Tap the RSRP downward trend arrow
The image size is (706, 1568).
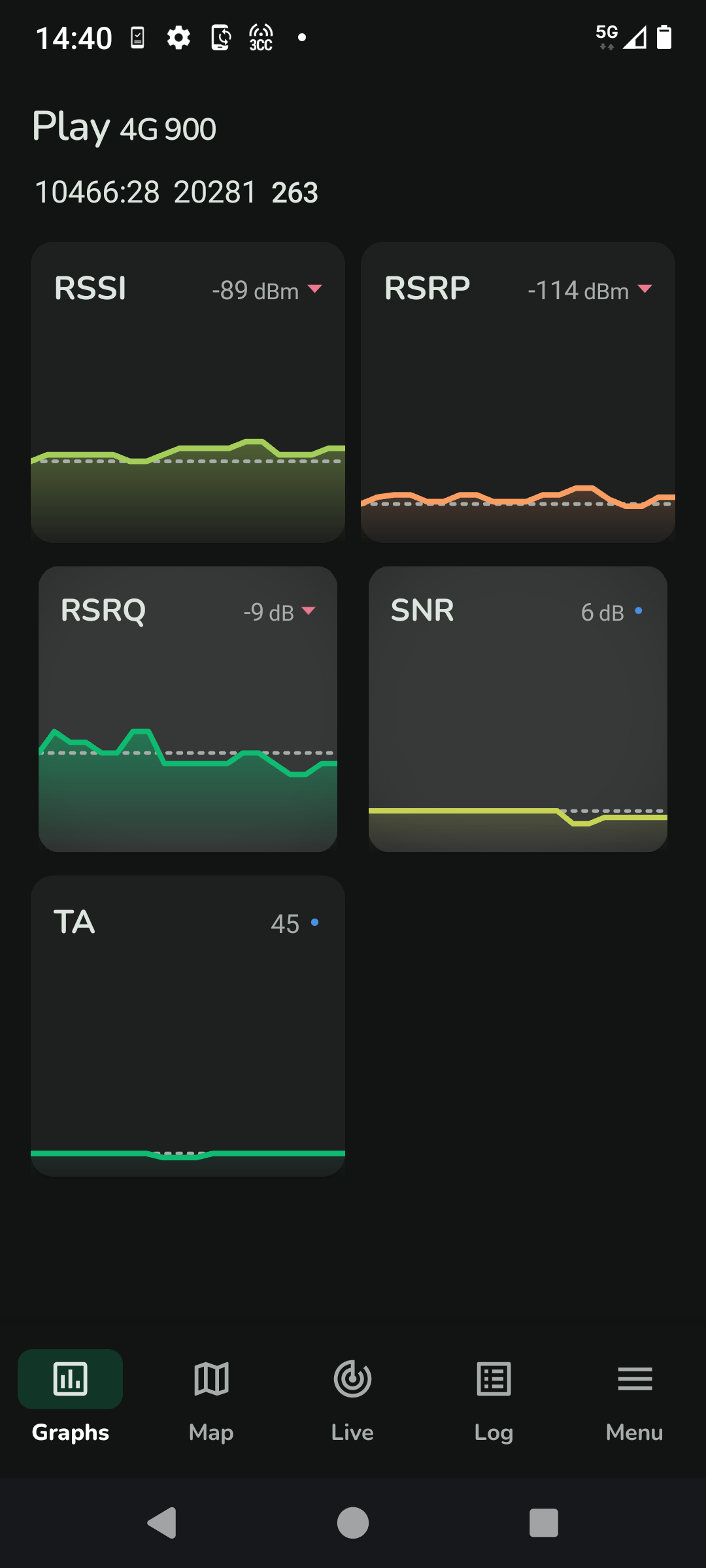[645, 289]
